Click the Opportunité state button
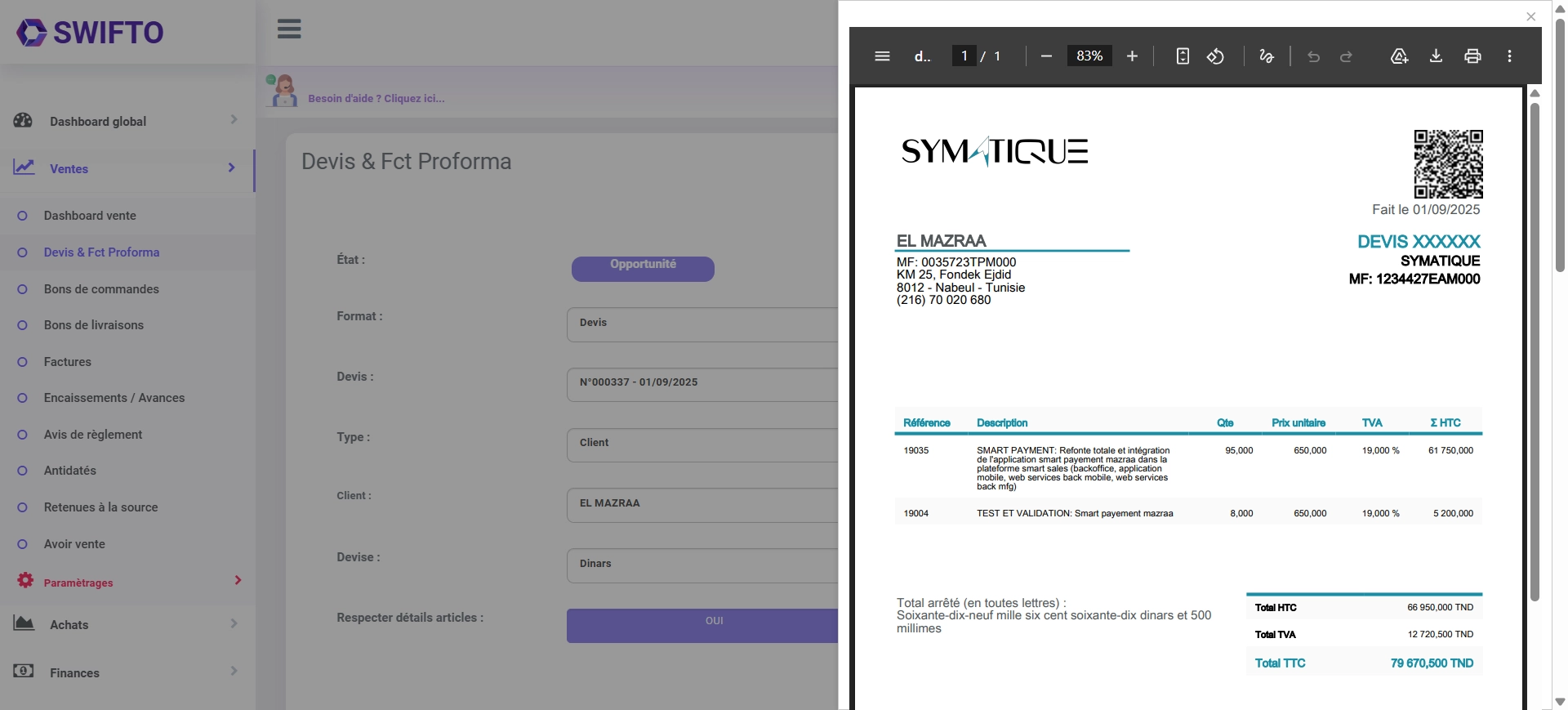Viewport: 1568px width, 710px height. [643, 269]
